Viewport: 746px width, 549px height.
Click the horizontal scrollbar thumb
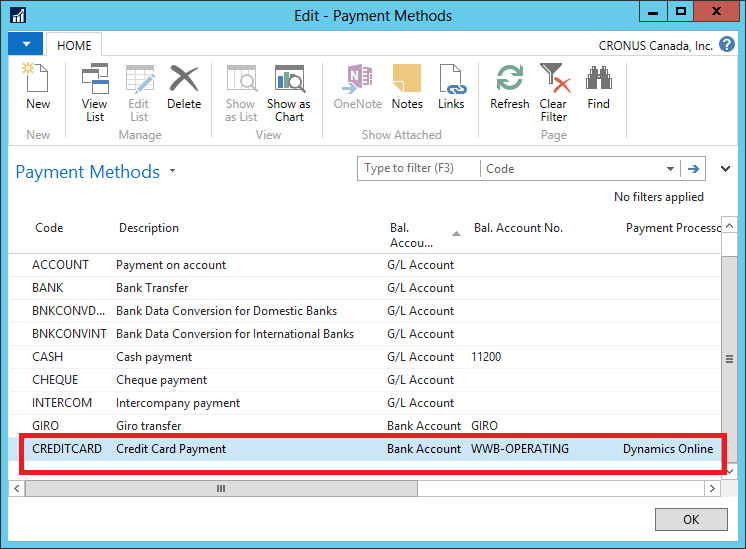221,488
